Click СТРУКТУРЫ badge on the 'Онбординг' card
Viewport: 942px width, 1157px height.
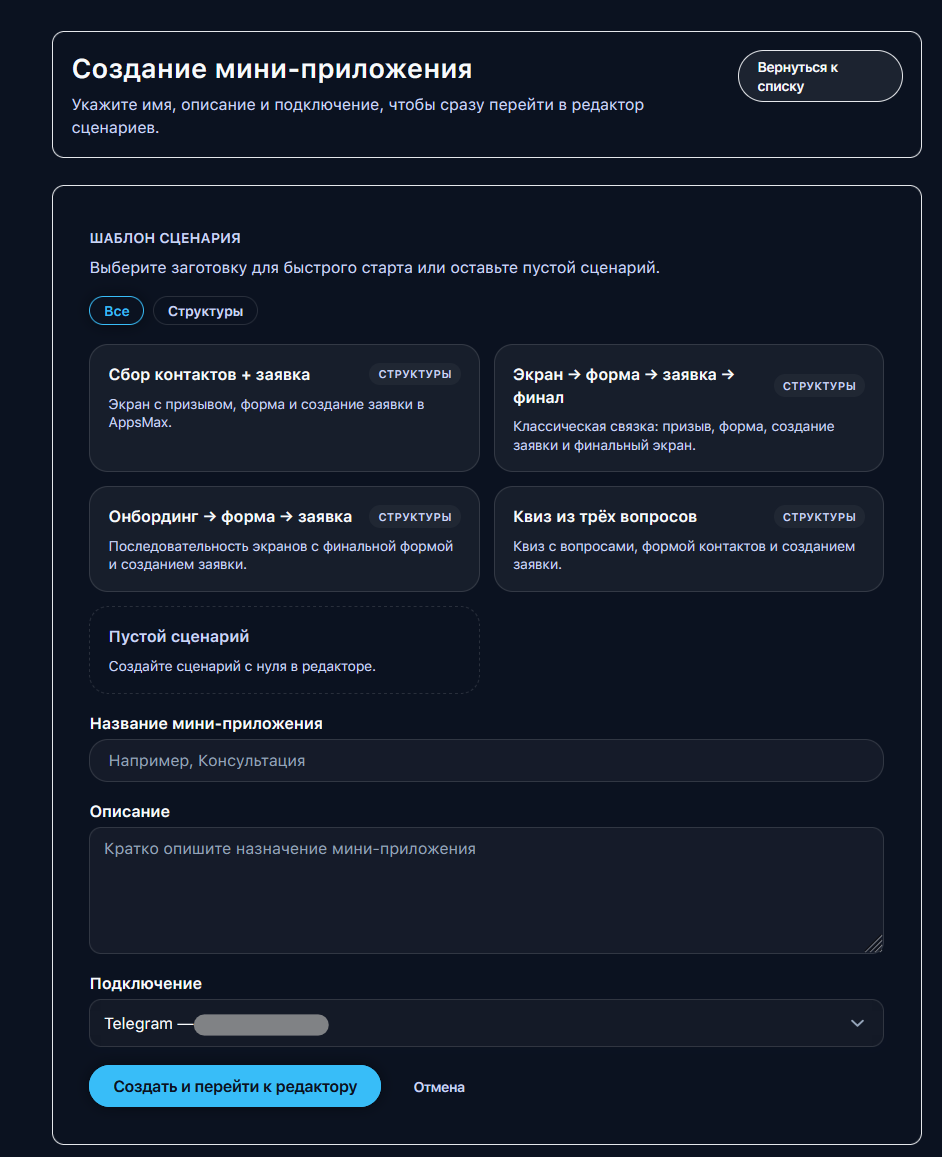pyautogui.click(x=414, y=517)
